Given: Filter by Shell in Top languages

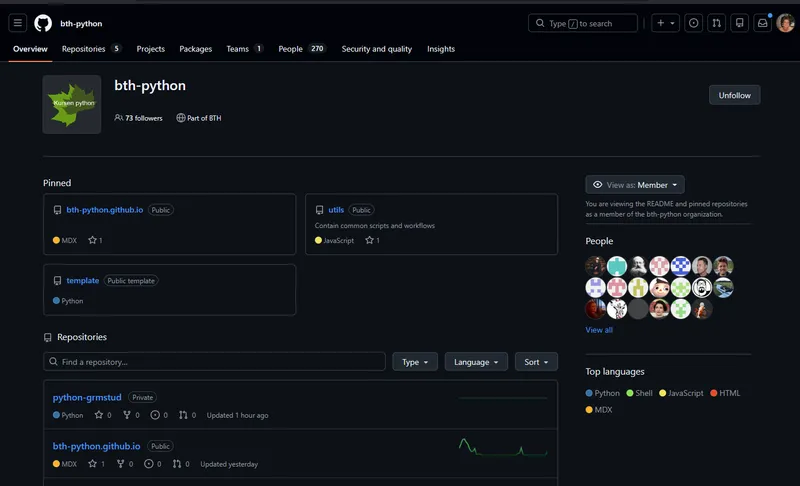Looking at the screenshot, I should tap(639, 393).
